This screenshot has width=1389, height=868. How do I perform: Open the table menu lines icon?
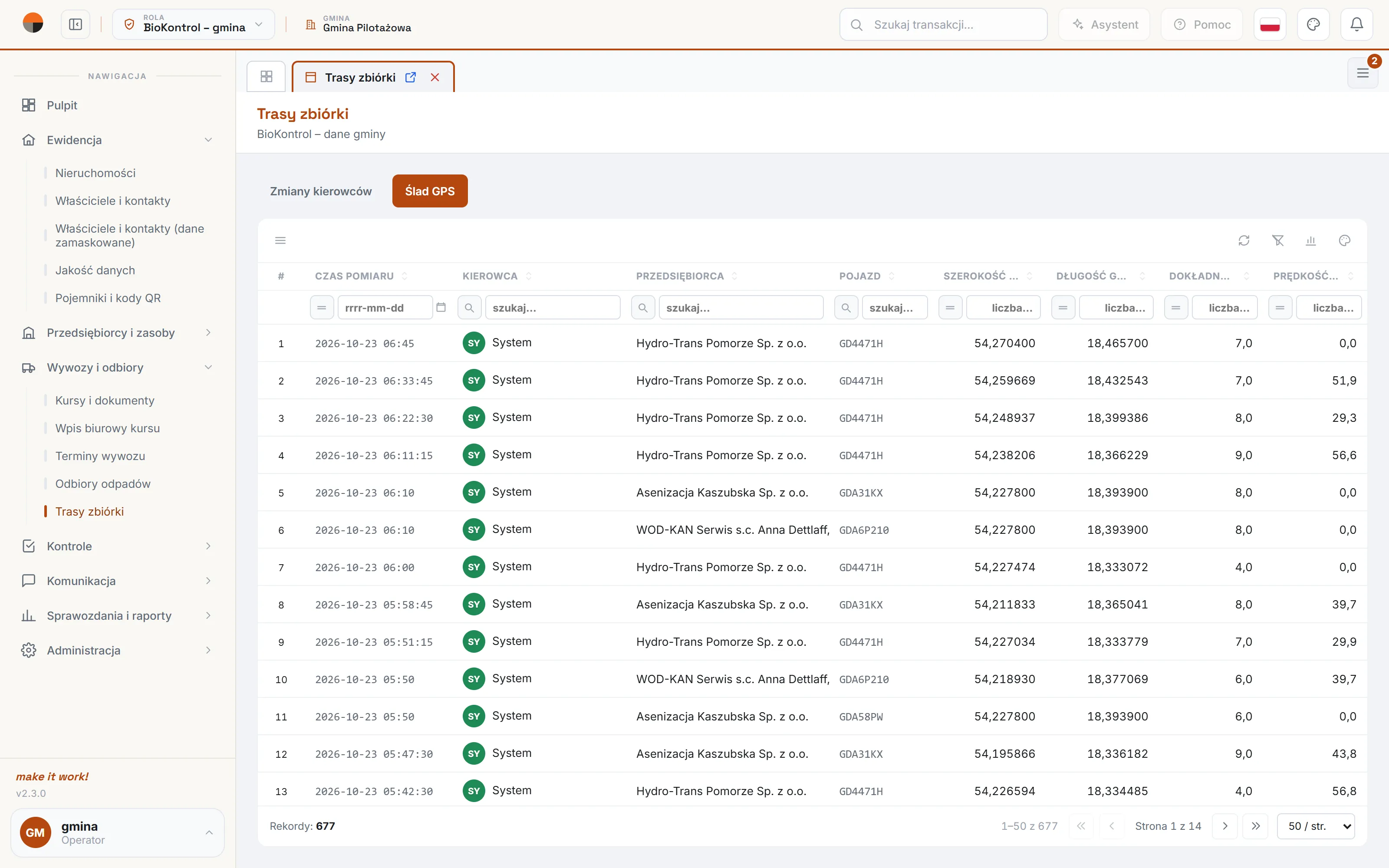tap(280, 240)
